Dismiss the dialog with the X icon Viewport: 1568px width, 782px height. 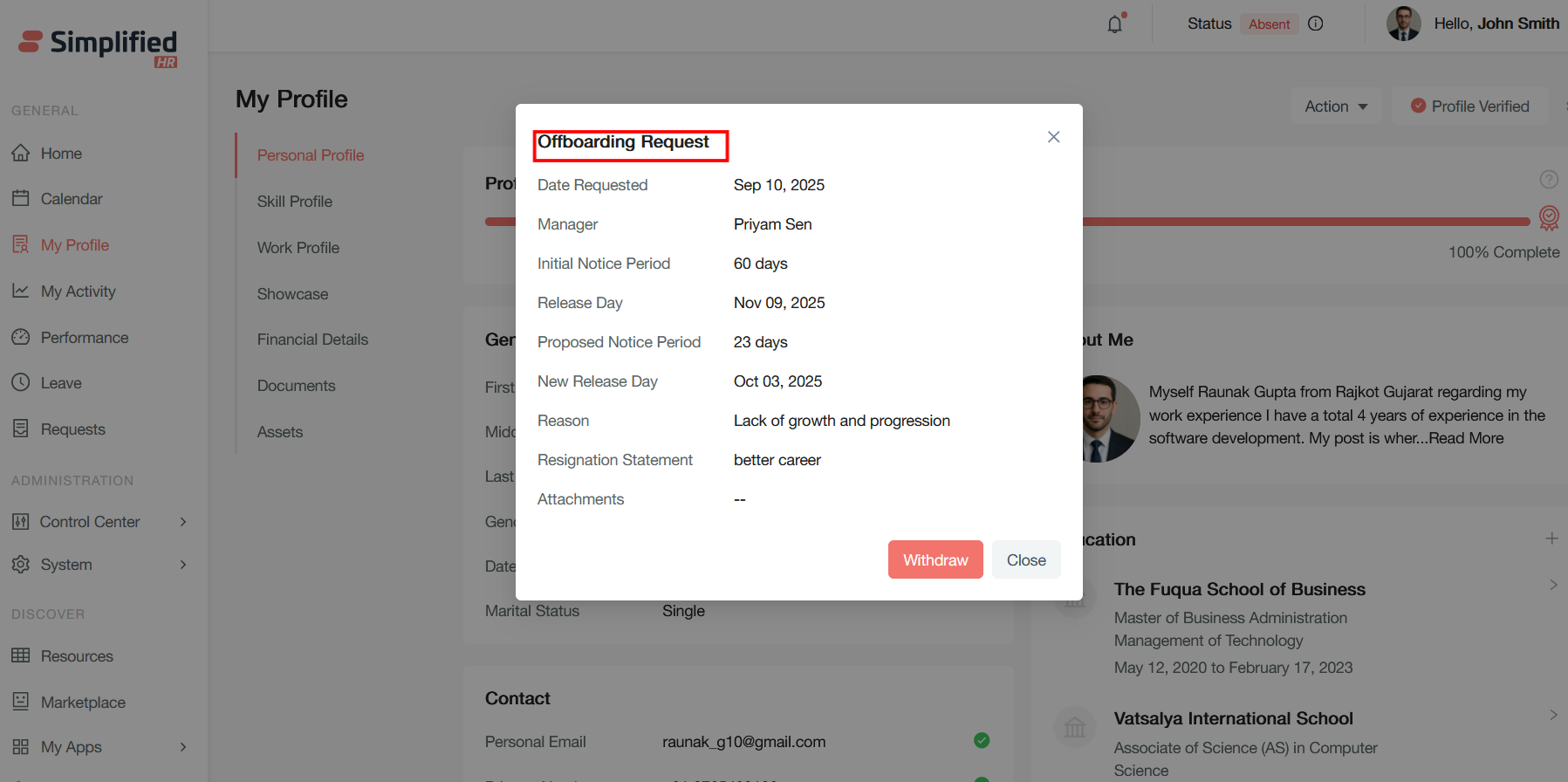pos(1054,137)
